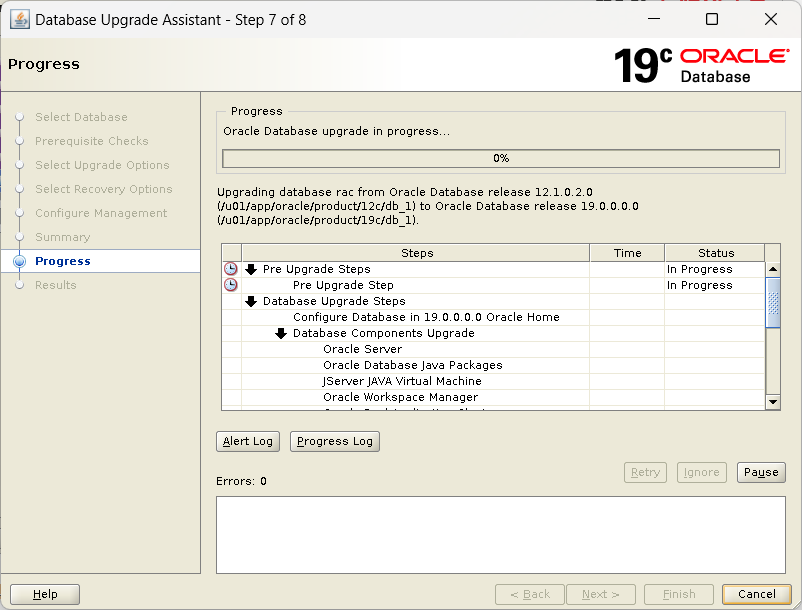Select the Select Upgrade Options step
Screen dimensions: 802x610
(x=102, y=165)
